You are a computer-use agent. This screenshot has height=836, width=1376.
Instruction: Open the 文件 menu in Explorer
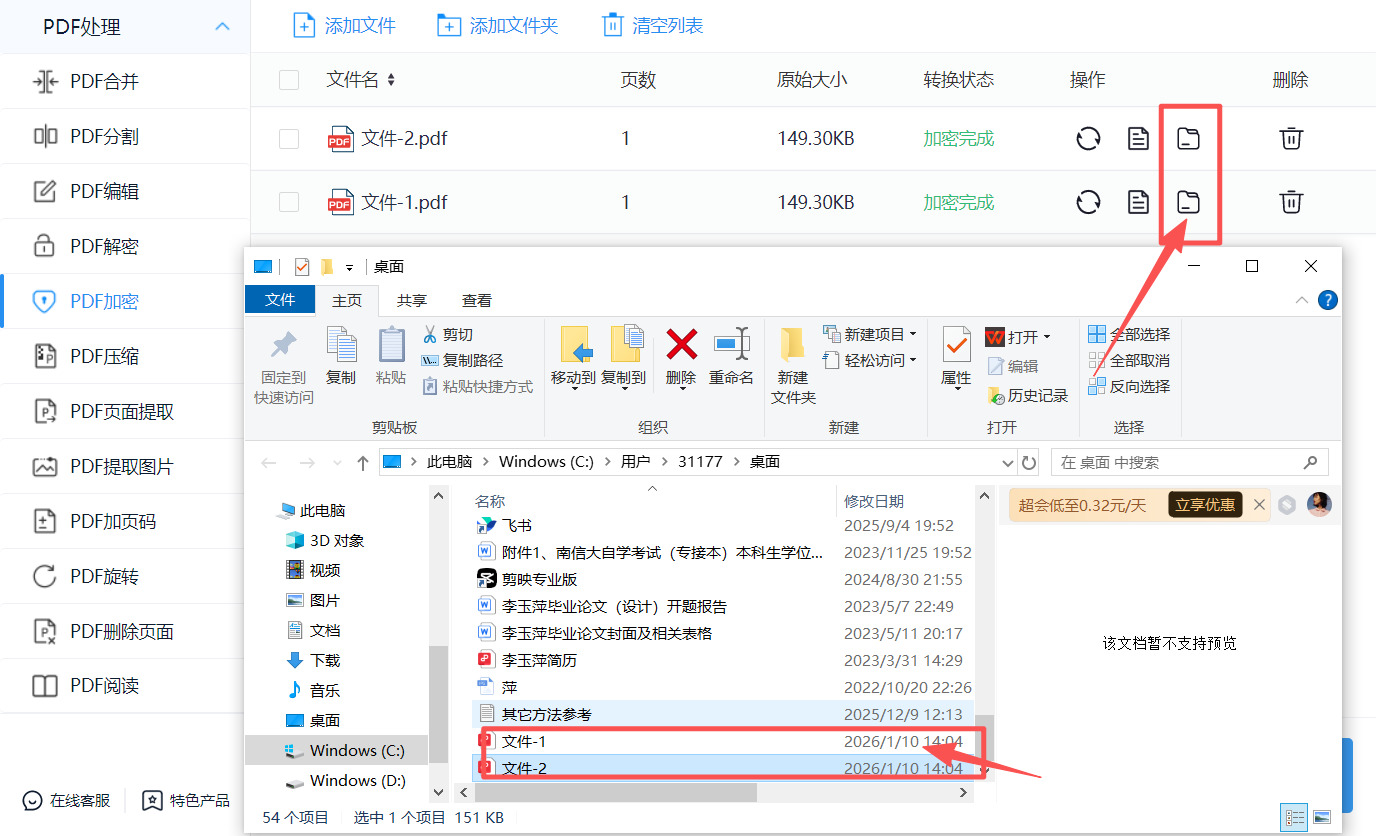point(280,299)
